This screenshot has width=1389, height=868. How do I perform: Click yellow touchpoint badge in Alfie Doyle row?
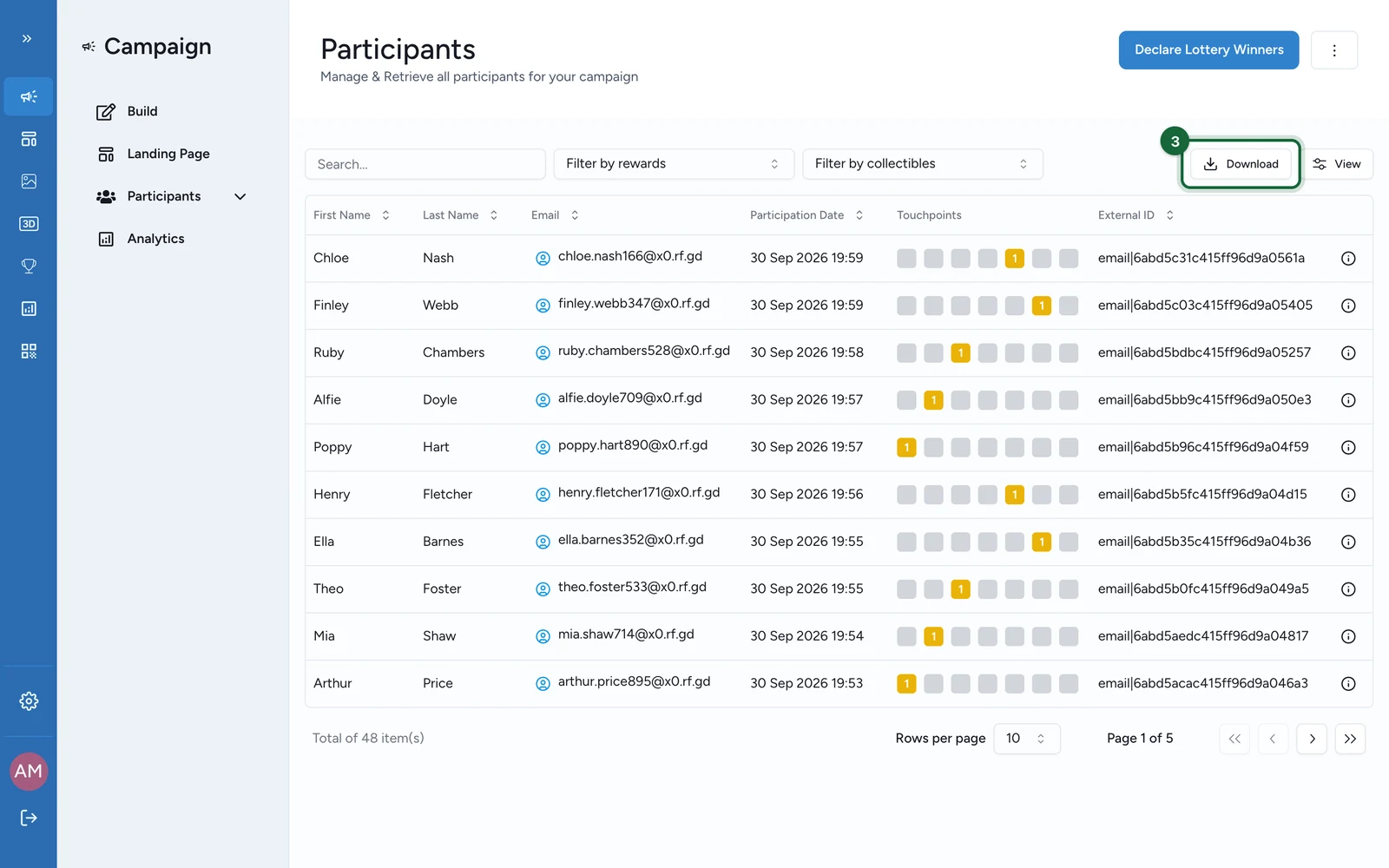pyautogui.click(x=933, y=400)
